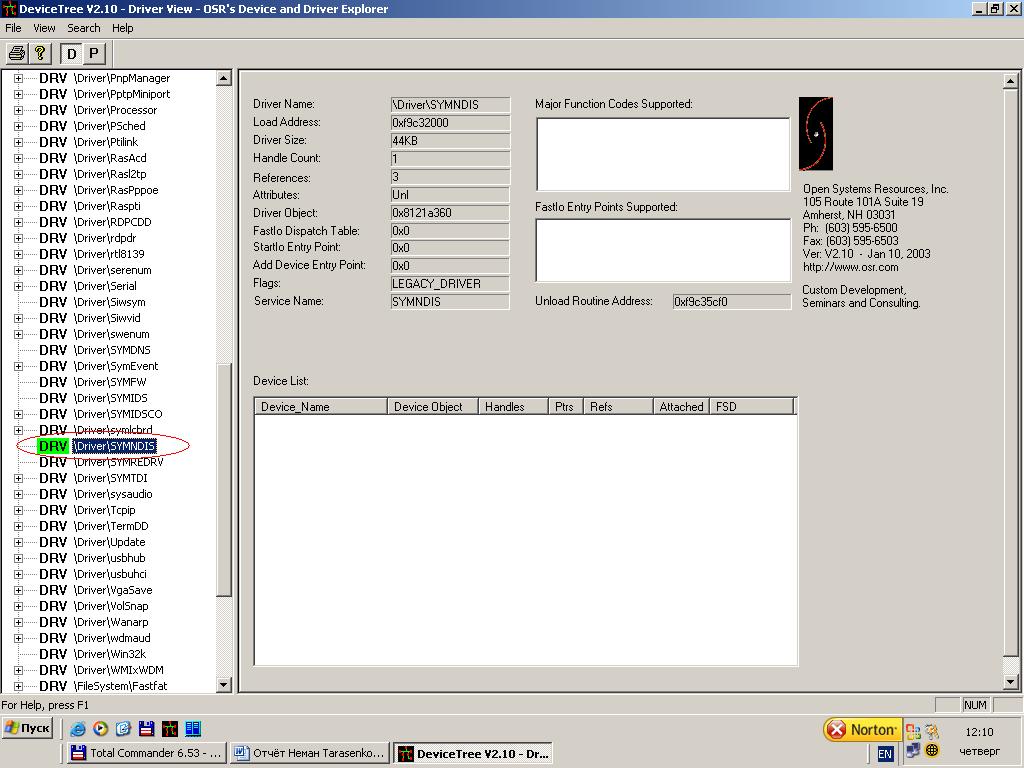Click the Load Address value field

point(450,123)
